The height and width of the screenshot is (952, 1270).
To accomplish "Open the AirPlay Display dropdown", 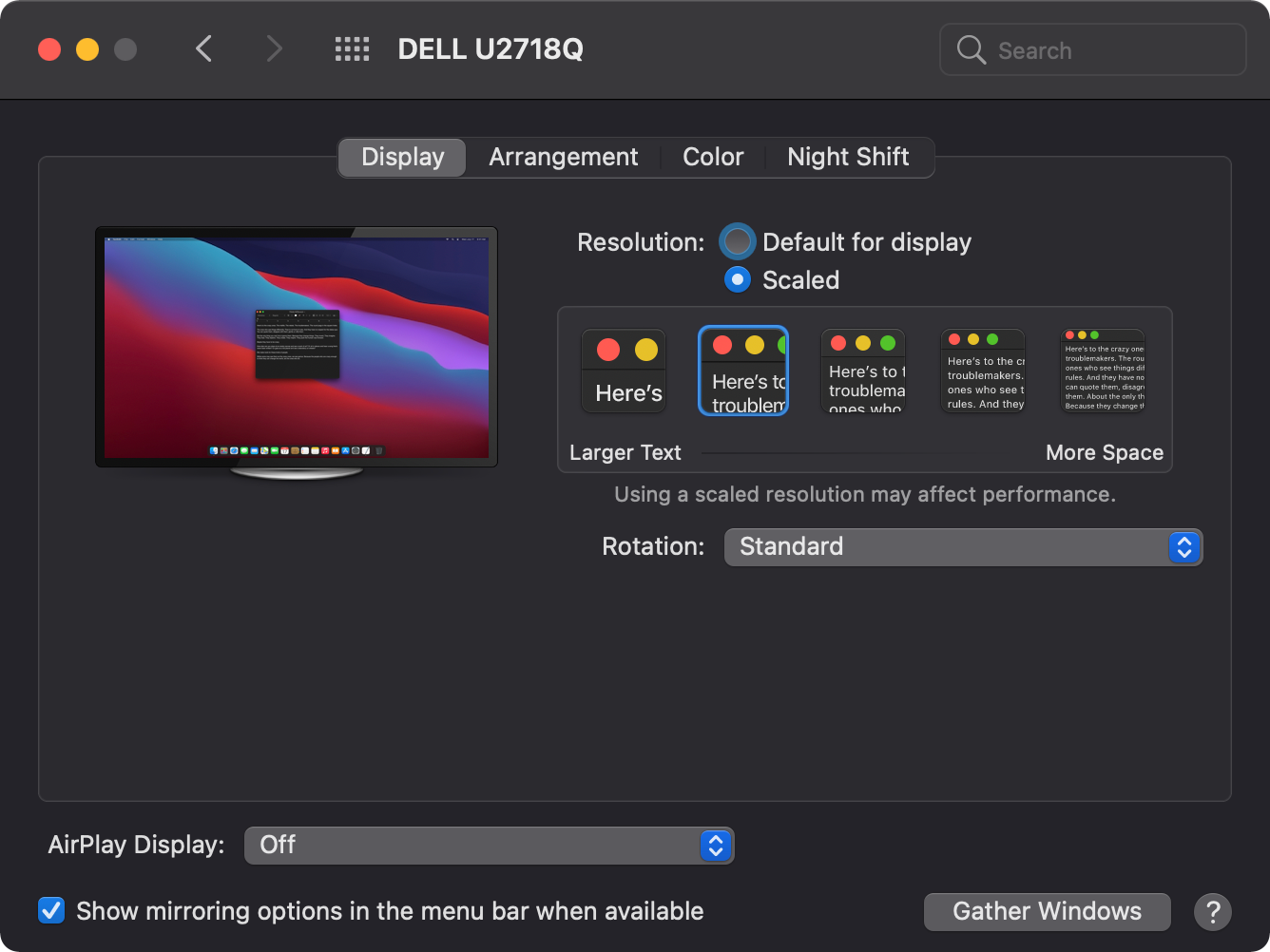I will point(490,846).
